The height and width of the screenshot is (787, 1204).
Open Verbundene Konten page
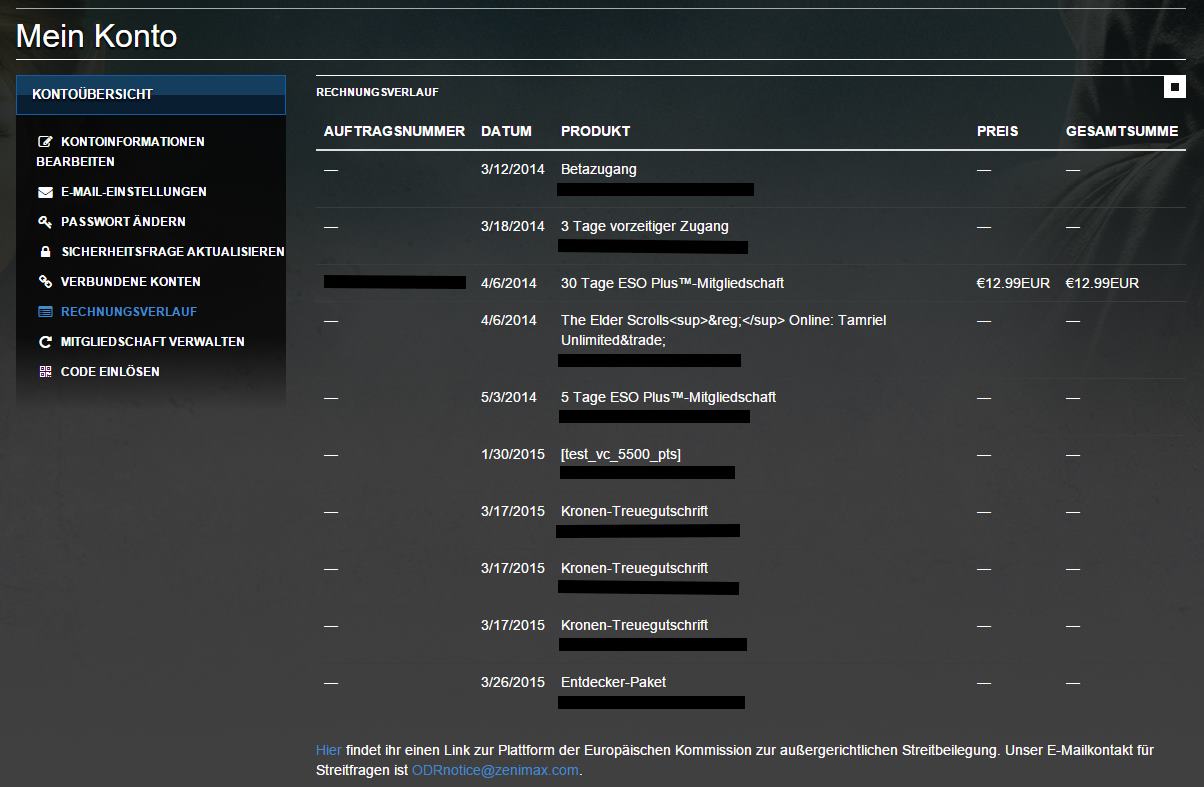(x=131, y=281)
